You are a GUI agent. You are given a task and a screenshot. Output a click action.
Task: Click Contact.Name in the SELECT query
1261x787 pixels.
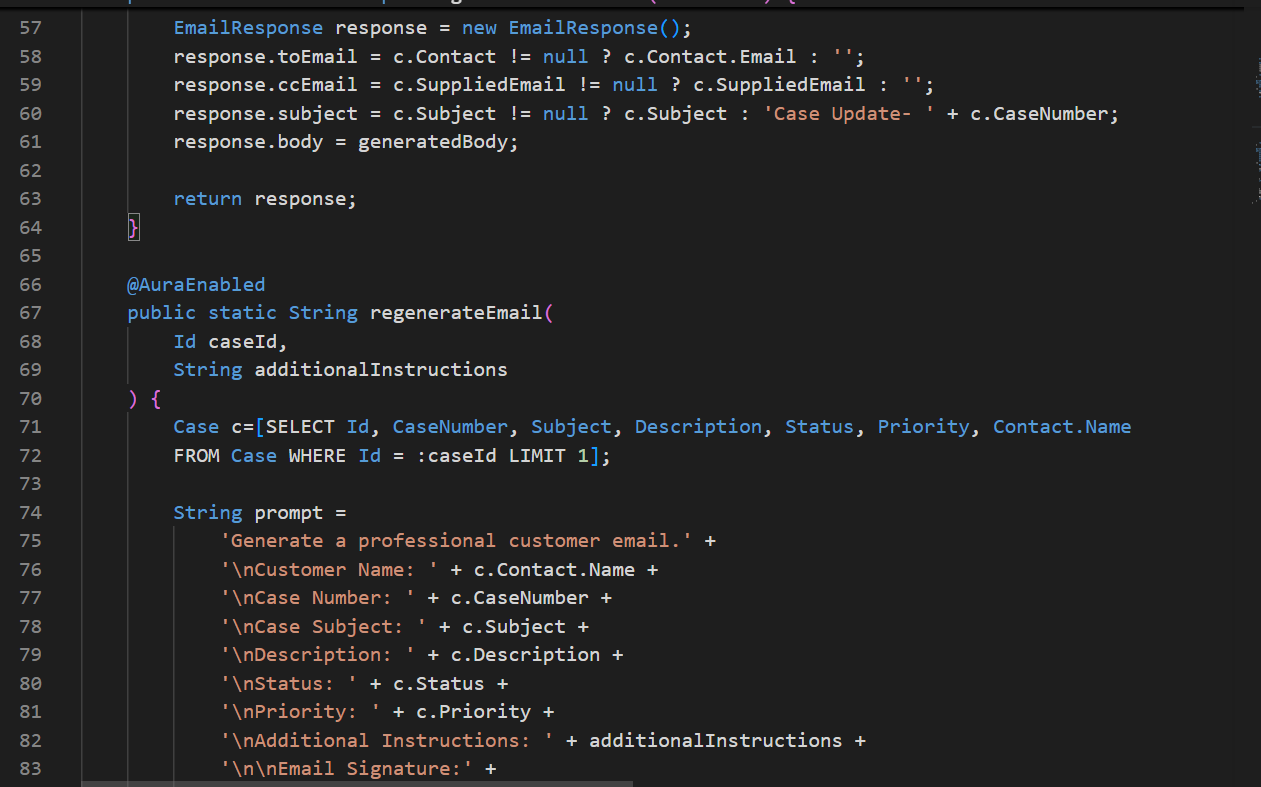(1062, 427)
